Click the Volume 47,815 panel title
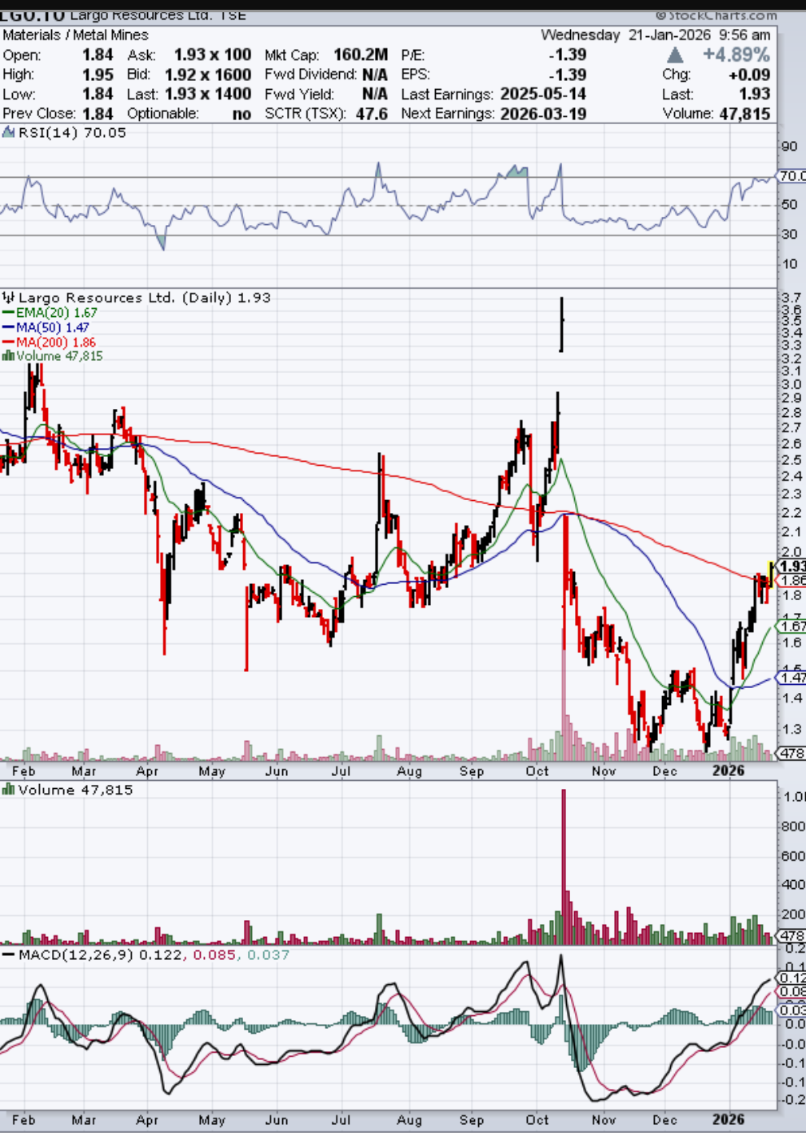 [75, 789]
